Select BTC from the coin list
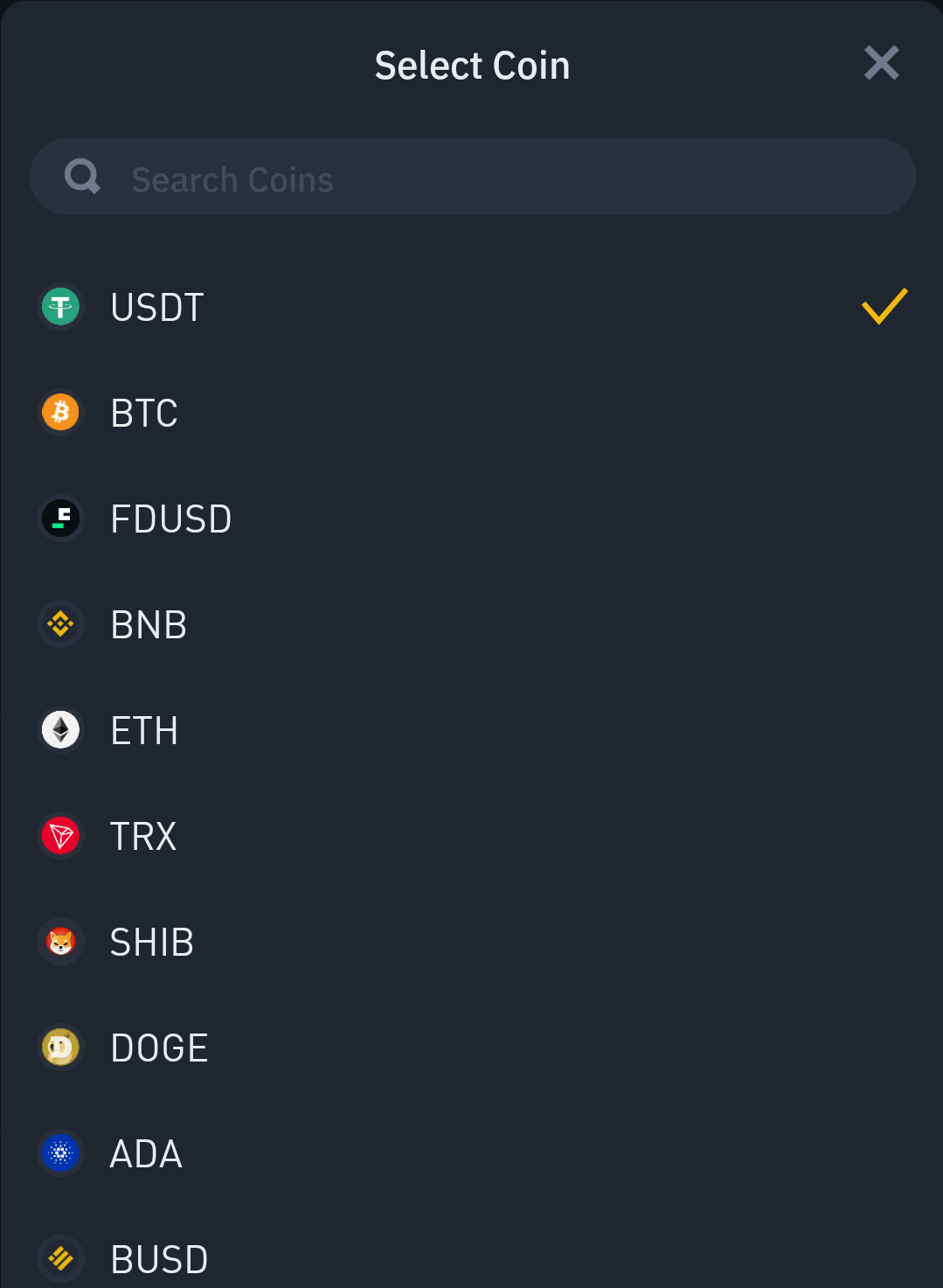Viewport: 943px width, 1288px height. click(x=472, y=413)
